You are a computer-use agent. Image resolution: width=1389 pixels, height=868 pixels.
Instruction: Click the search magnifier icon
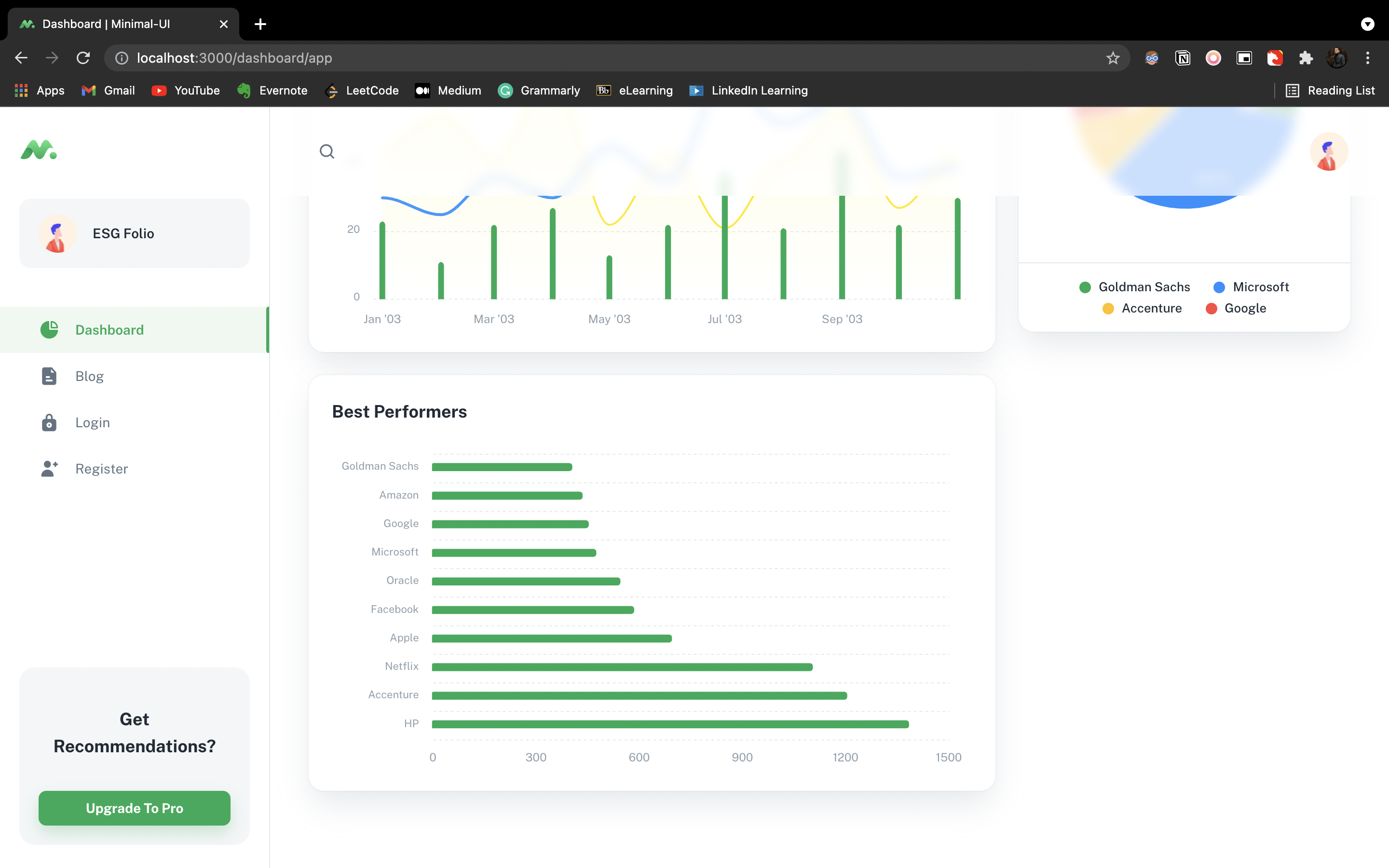327,151
